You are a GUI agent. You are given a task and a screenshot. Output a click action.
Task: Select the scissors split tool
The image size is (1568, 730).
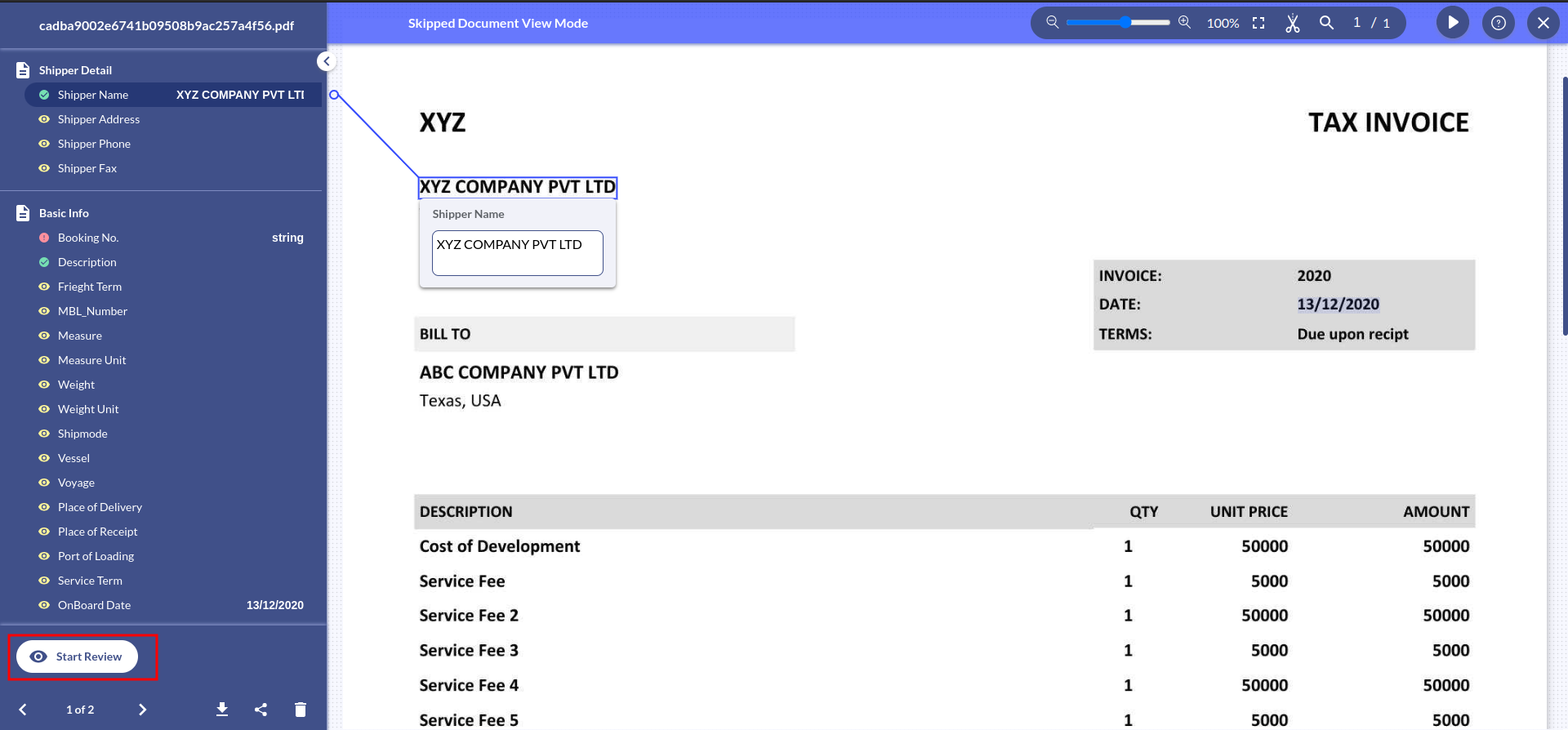tap(1292, 23)
